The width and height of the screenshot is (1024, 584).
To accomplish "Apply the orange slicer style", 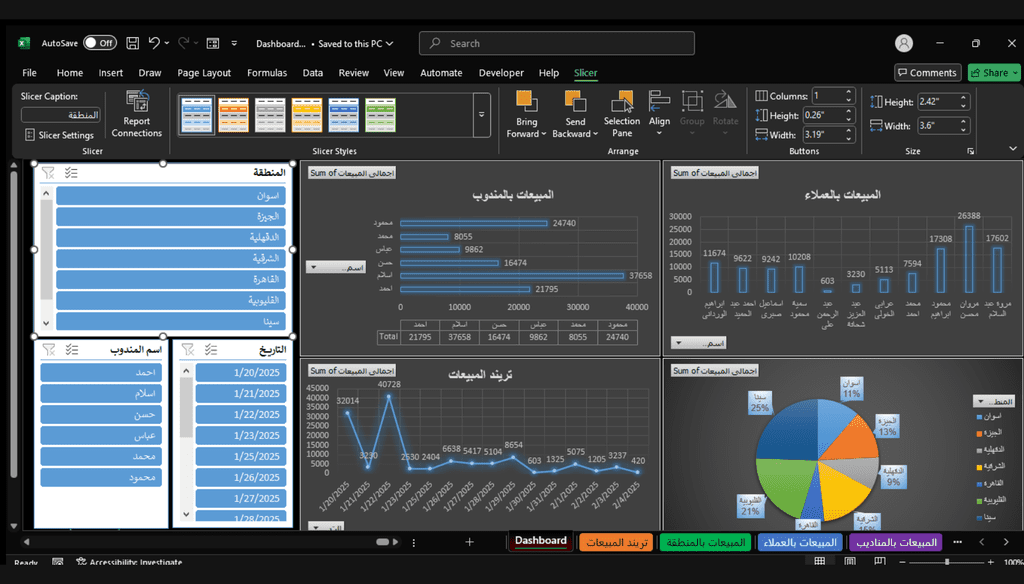I will click(x=233, y=115).
